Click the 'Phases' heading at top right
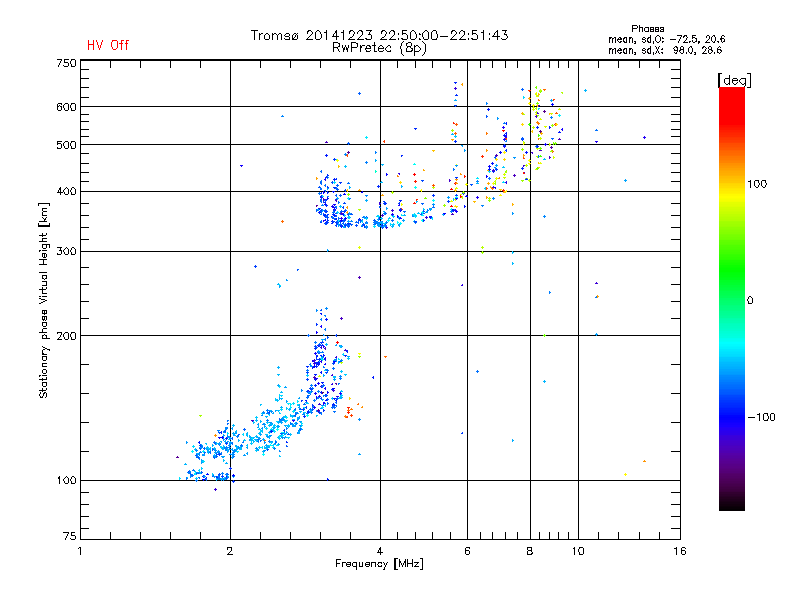 click(x=647, y=29)
